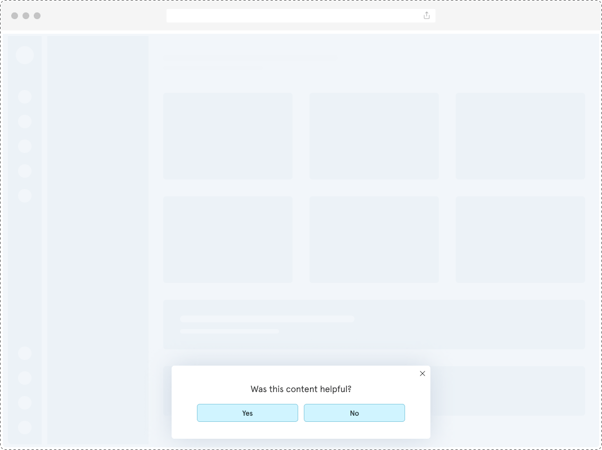Dismiss the helpful-content prompt with X

(422, 374)
